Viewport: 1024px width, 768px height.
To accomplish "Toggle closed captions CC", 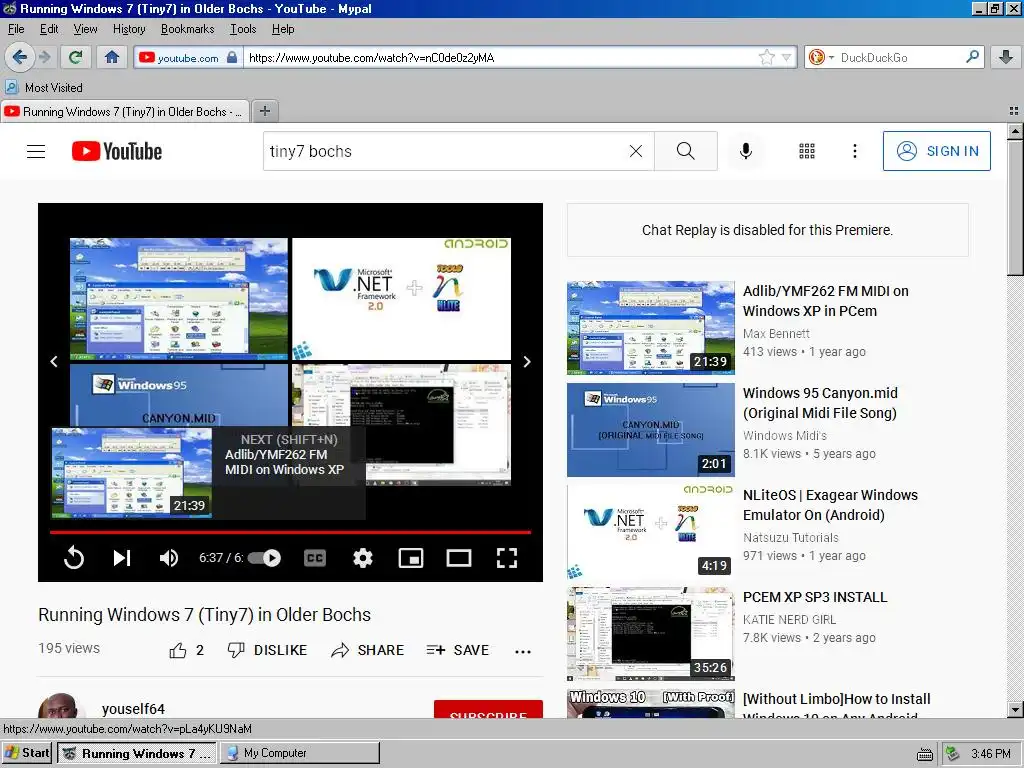I will (315, 558).
